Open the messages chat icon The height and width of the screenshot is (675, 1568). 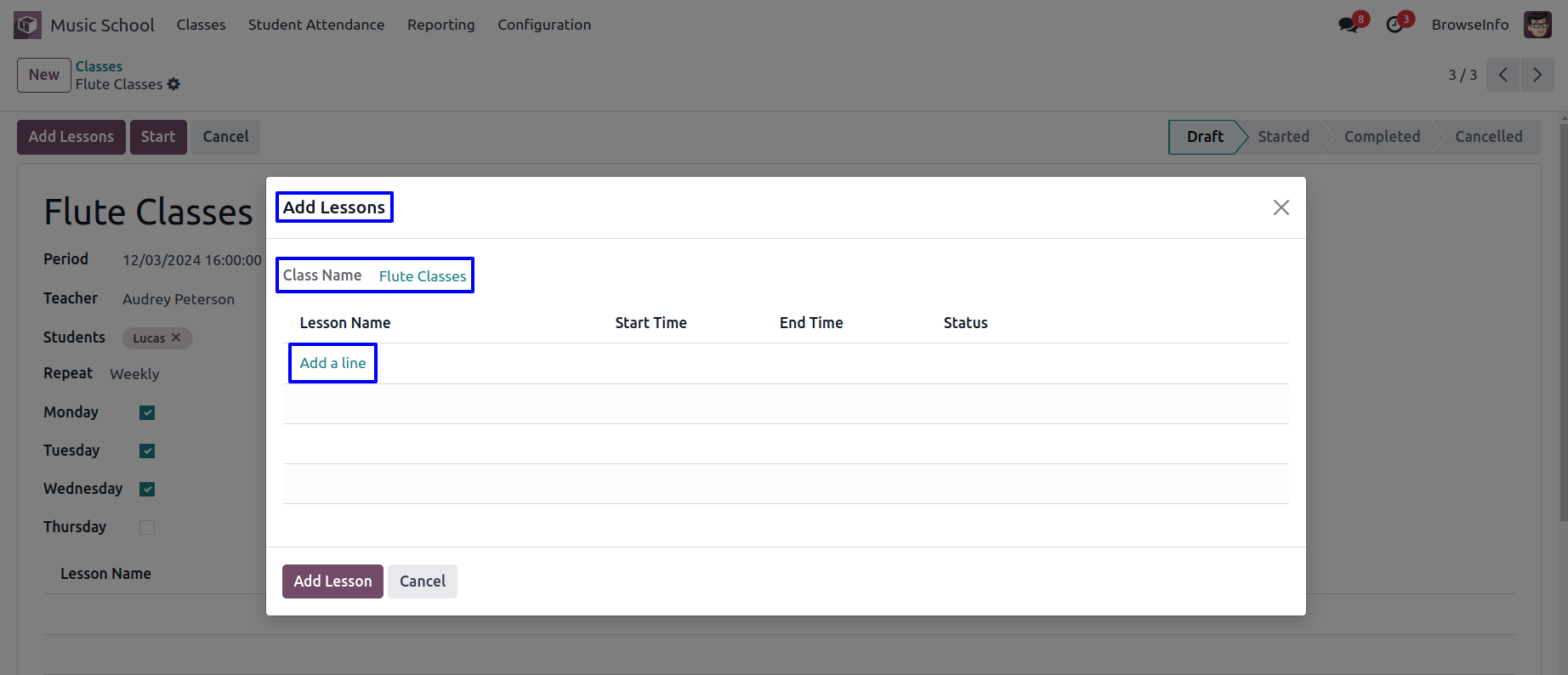click(1348, 25)
